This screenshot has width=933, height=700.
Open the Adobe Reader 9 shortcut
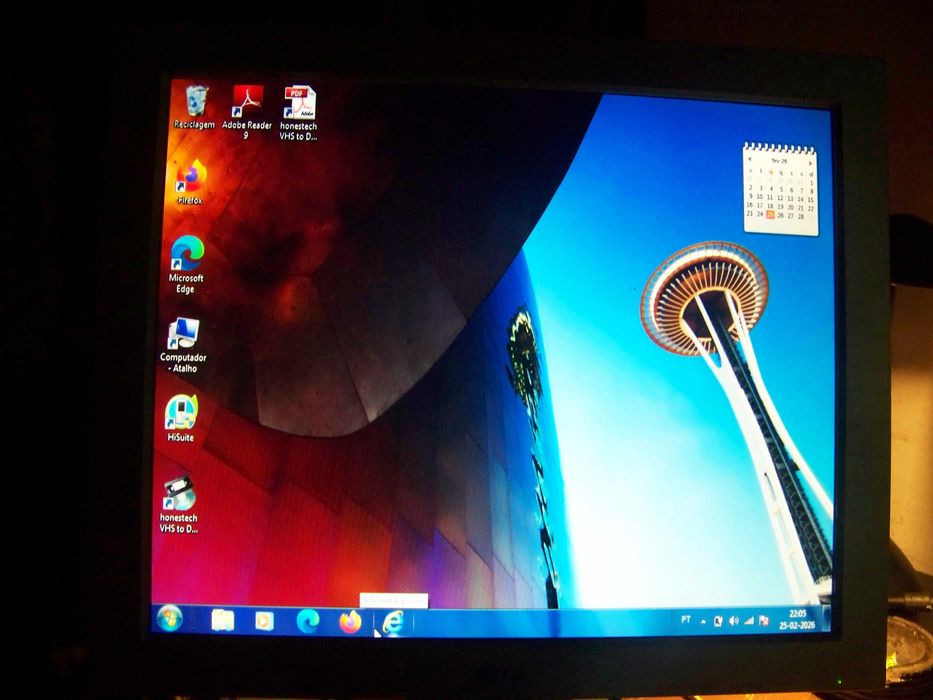(x=246, y=112)
